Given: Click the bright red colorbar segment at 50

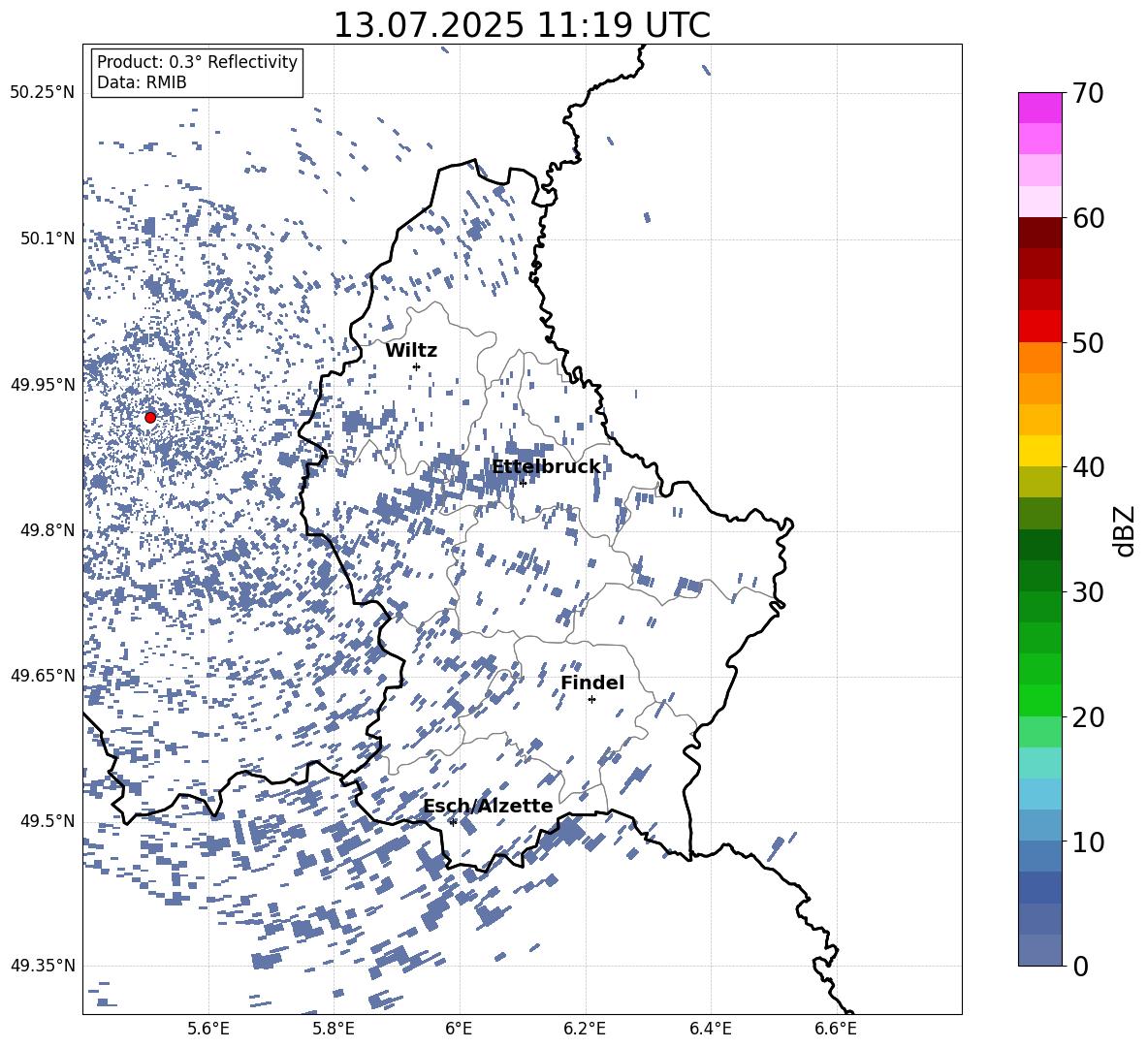Looking at the screenshot, I should point(1039,327).
